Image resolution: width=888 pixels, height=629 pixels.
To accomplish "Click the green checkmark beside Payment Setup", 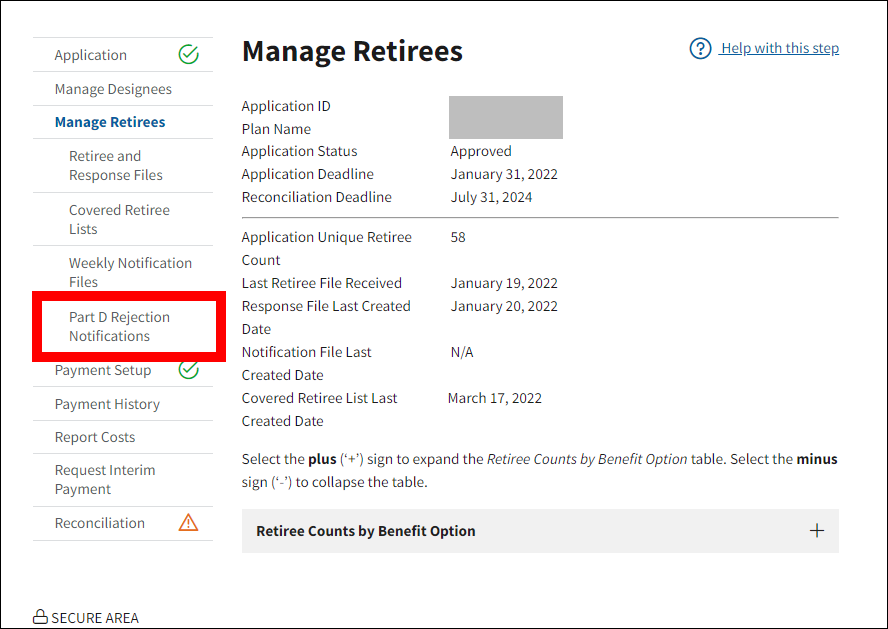I will coord(188,370).
